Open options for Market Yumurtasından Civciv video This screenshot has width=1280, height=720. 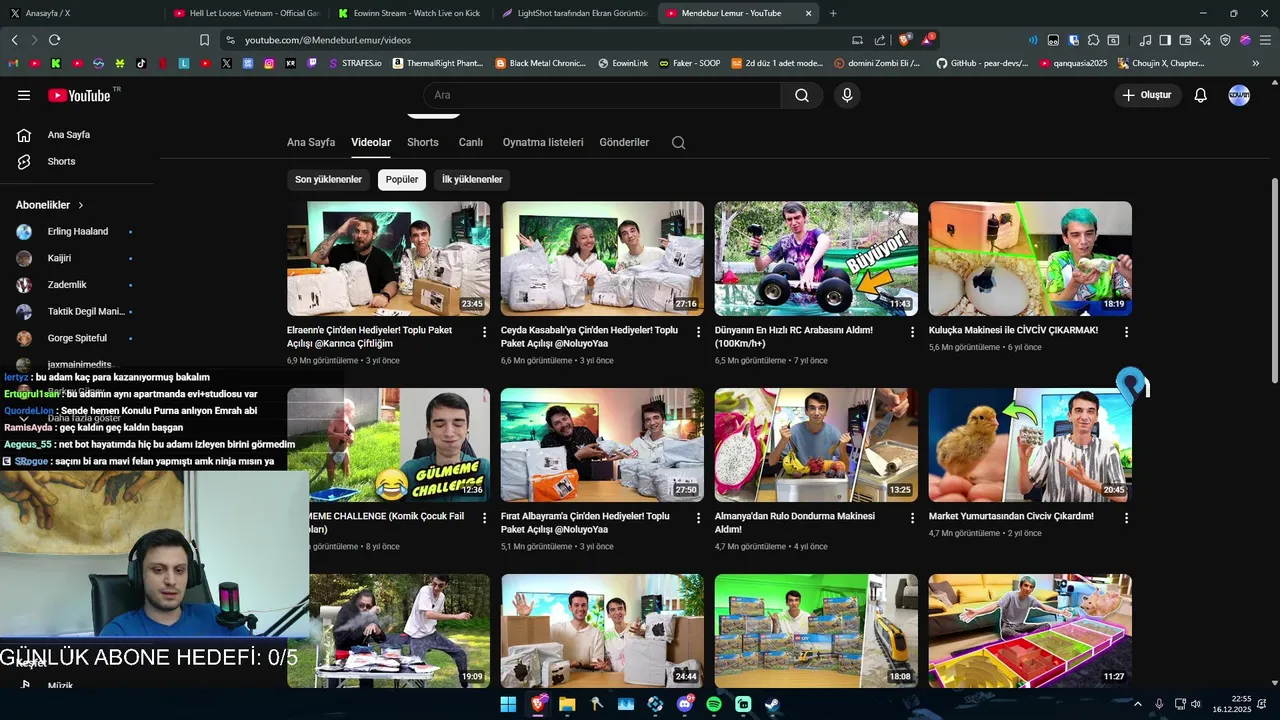1127,518
